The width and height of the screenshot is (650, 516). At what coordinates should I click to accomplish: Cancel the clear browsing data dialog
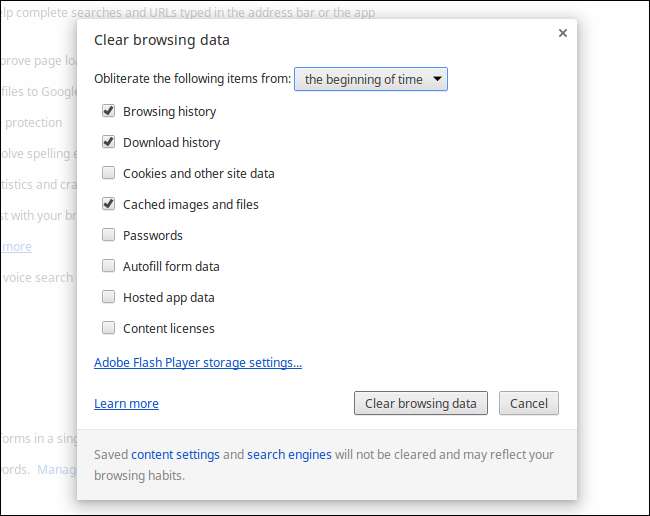528,403
